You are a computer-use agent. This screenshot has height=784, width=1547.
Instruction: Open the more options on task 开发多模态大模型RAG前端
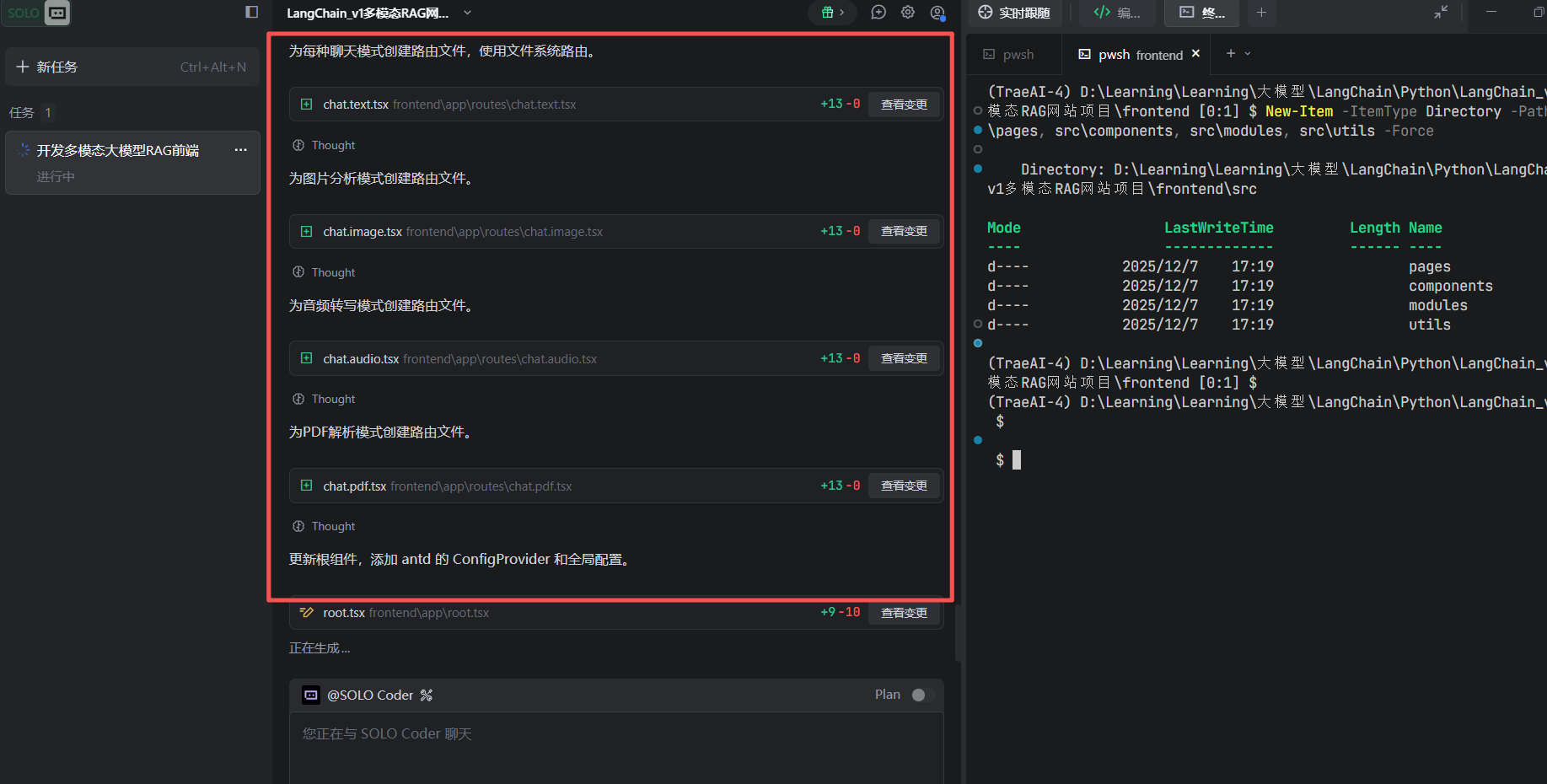(x=241, y=150)
